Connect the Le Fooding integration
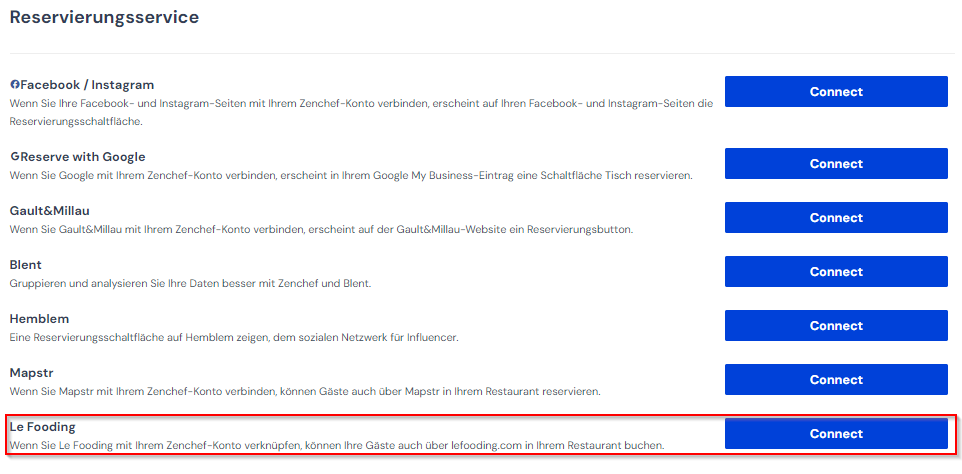962x474 pixels. [836, 434]
